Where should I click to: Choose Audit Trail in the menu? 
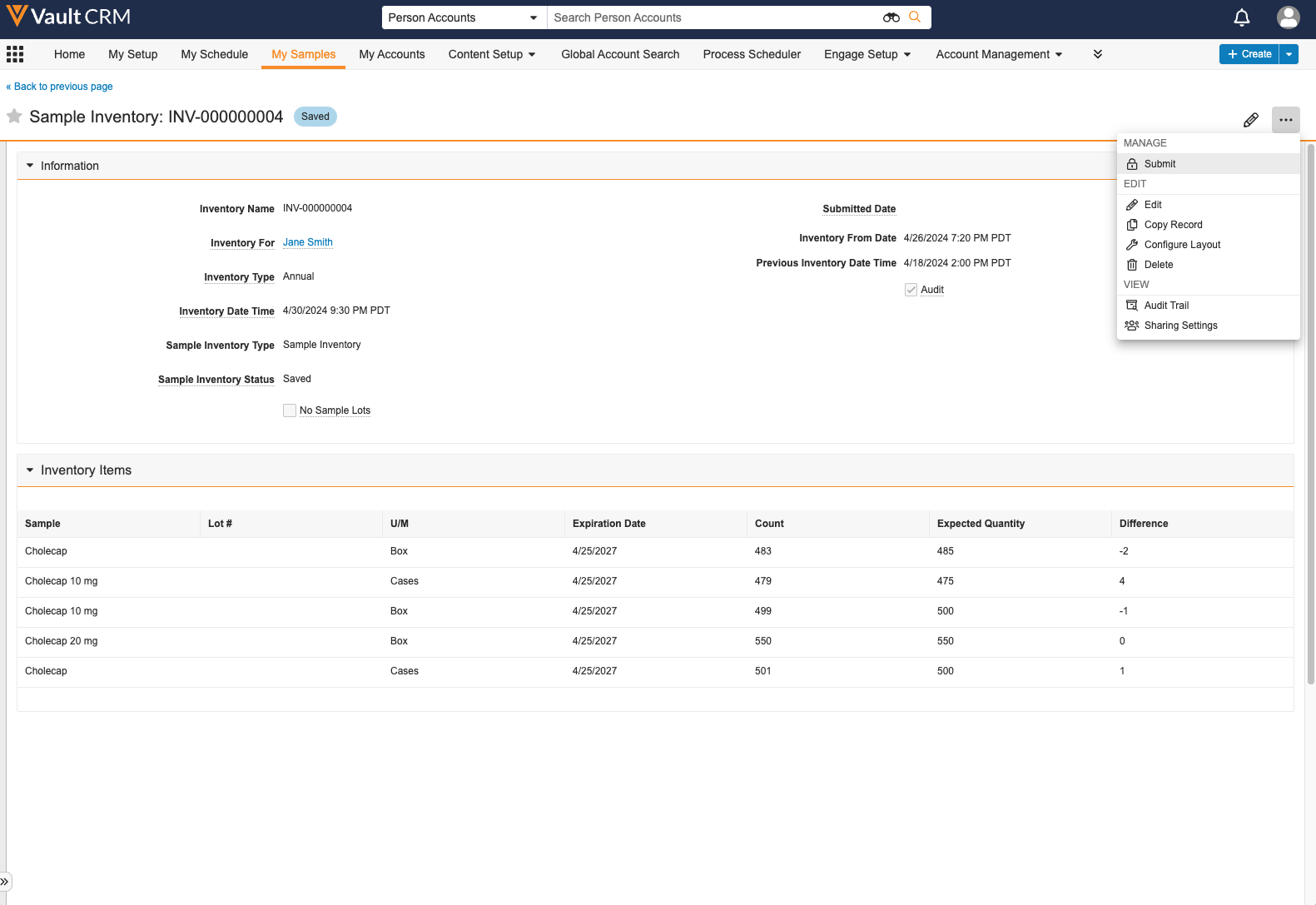pyautogui.click(x=1166, y=306)
